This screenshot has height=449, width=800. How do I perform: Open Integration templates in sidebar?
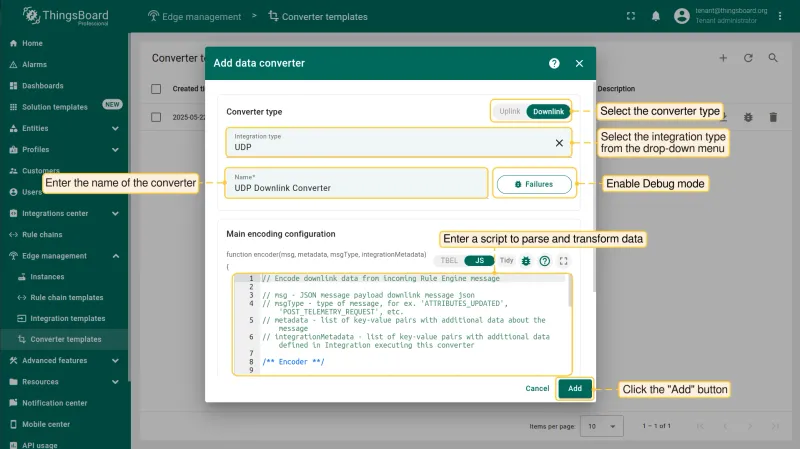[67, 318]
